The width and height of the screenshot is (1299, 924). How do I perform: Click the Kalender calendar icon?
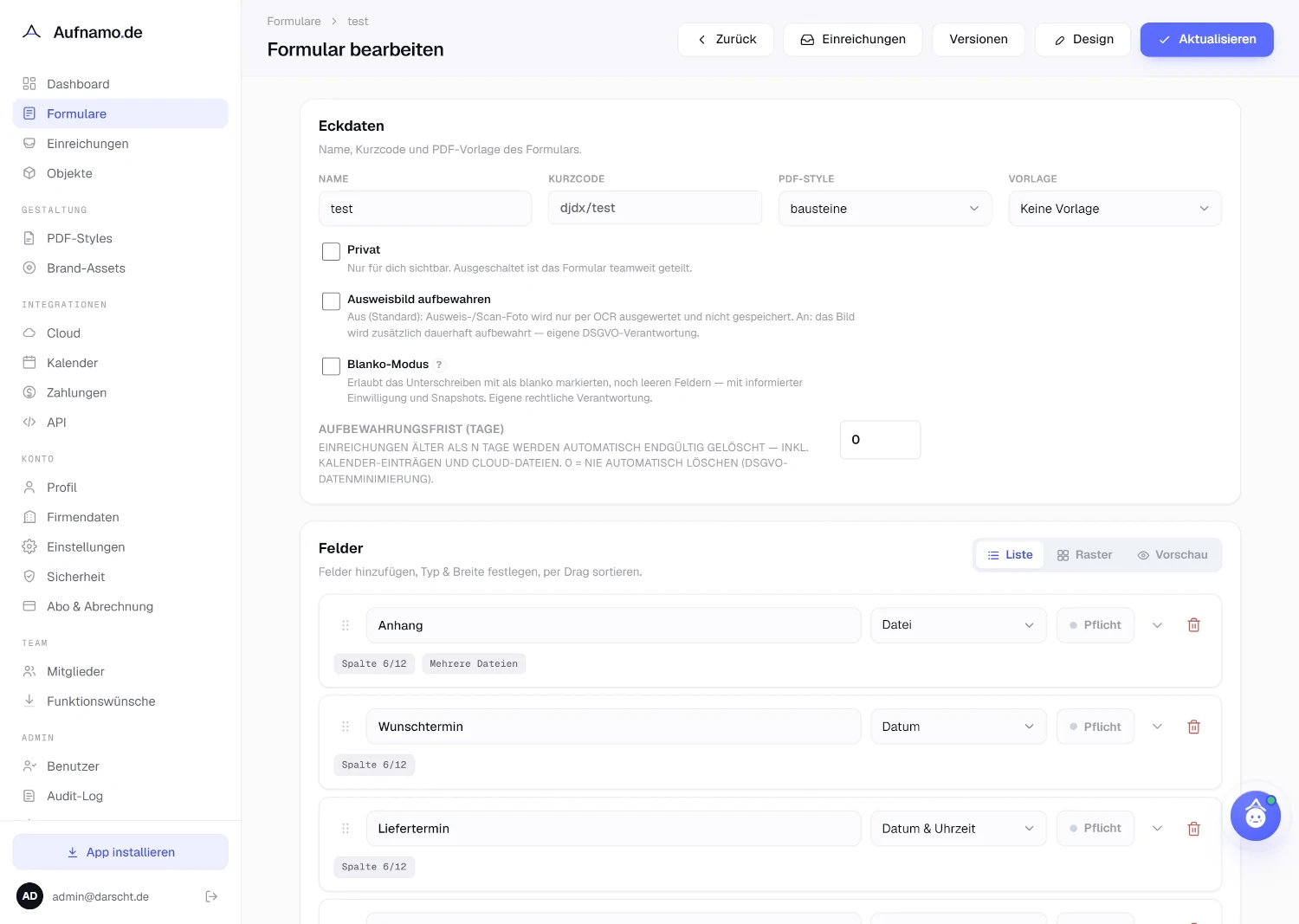29,363
